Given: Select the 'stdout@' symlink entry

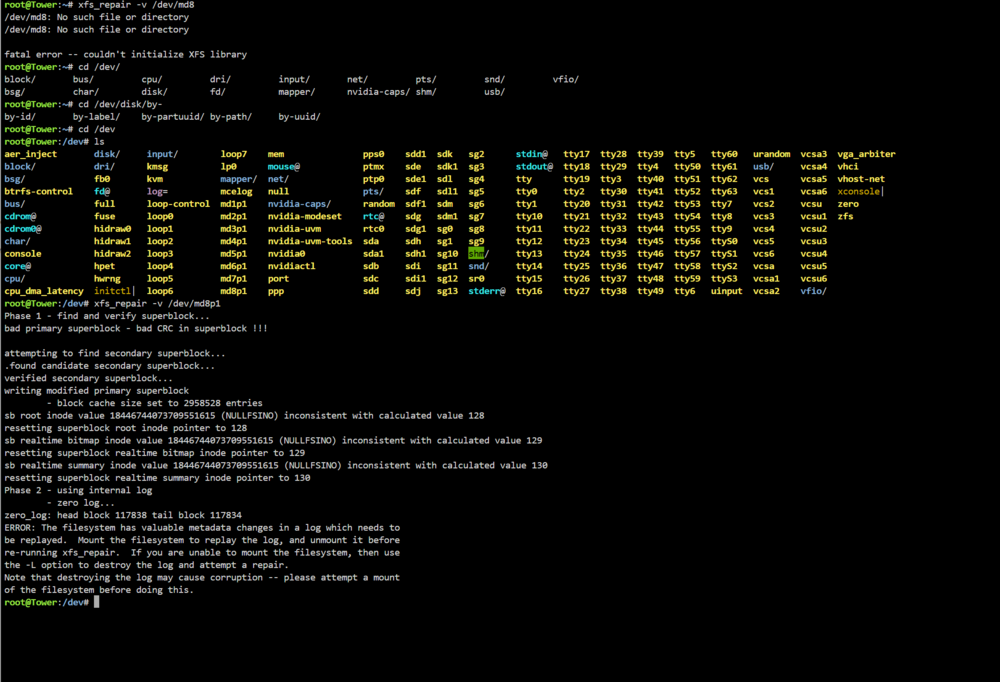Looking at the screenshot, I should point(534,167).
